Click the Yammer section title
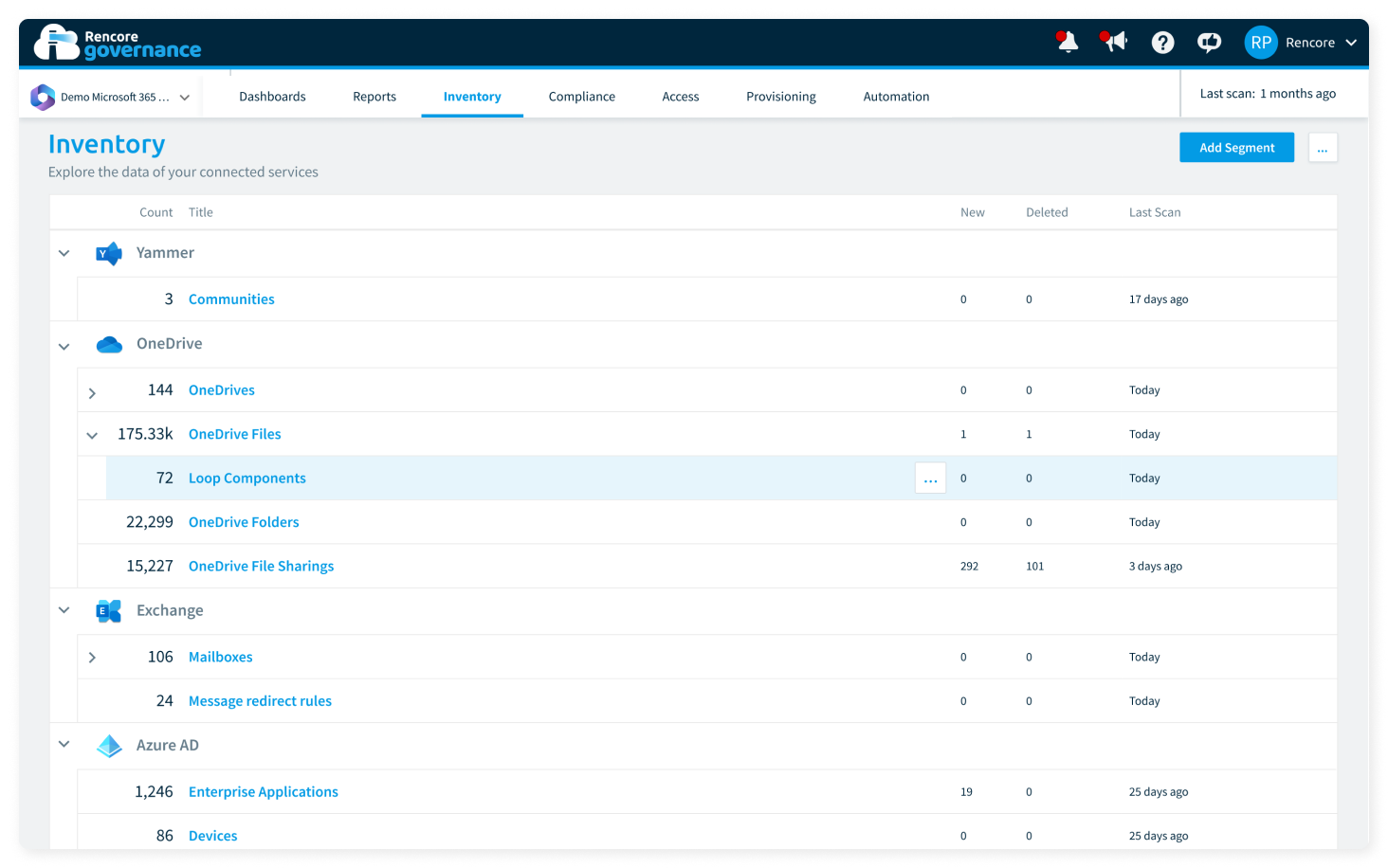Viewport: 1388px width, 868px height. [x=165, y=253]
